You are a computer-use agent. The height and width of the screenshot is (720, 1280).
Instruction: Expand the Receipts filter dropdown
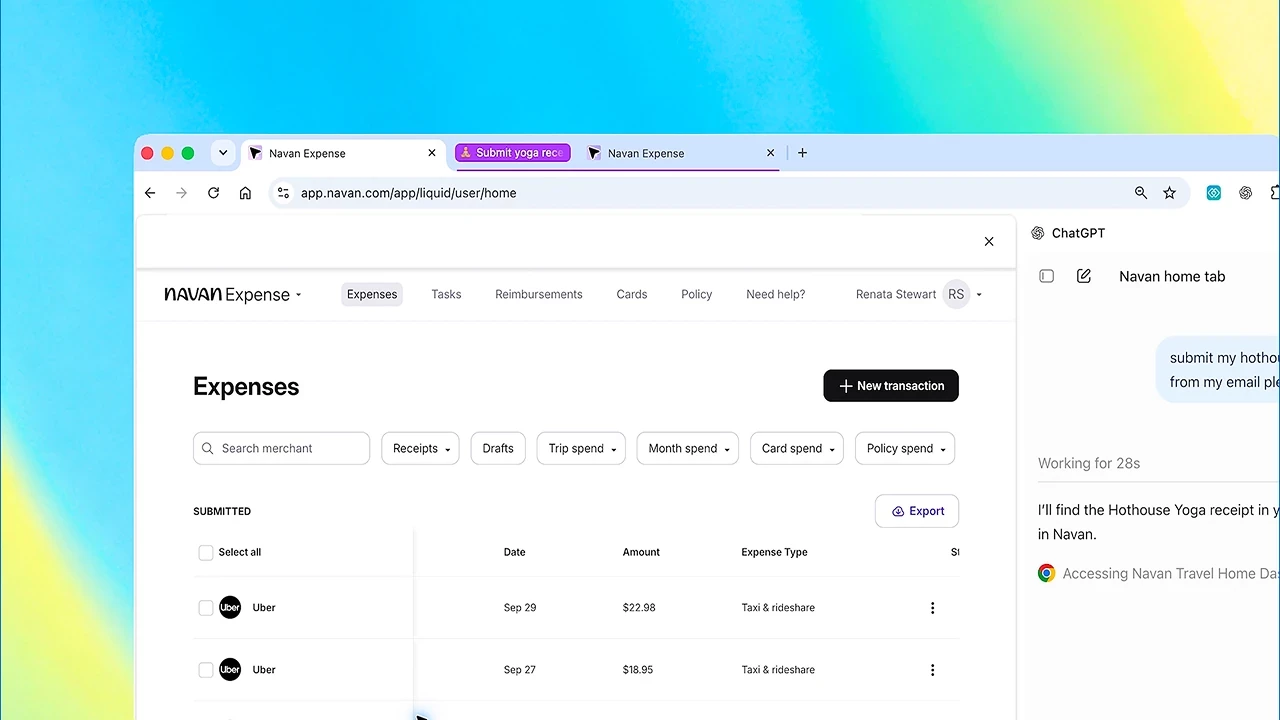420,448
